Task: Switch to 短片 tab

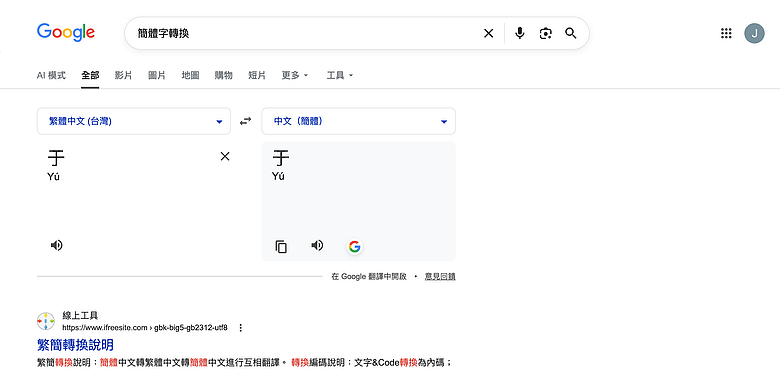Action: click(x=257, y=75)
